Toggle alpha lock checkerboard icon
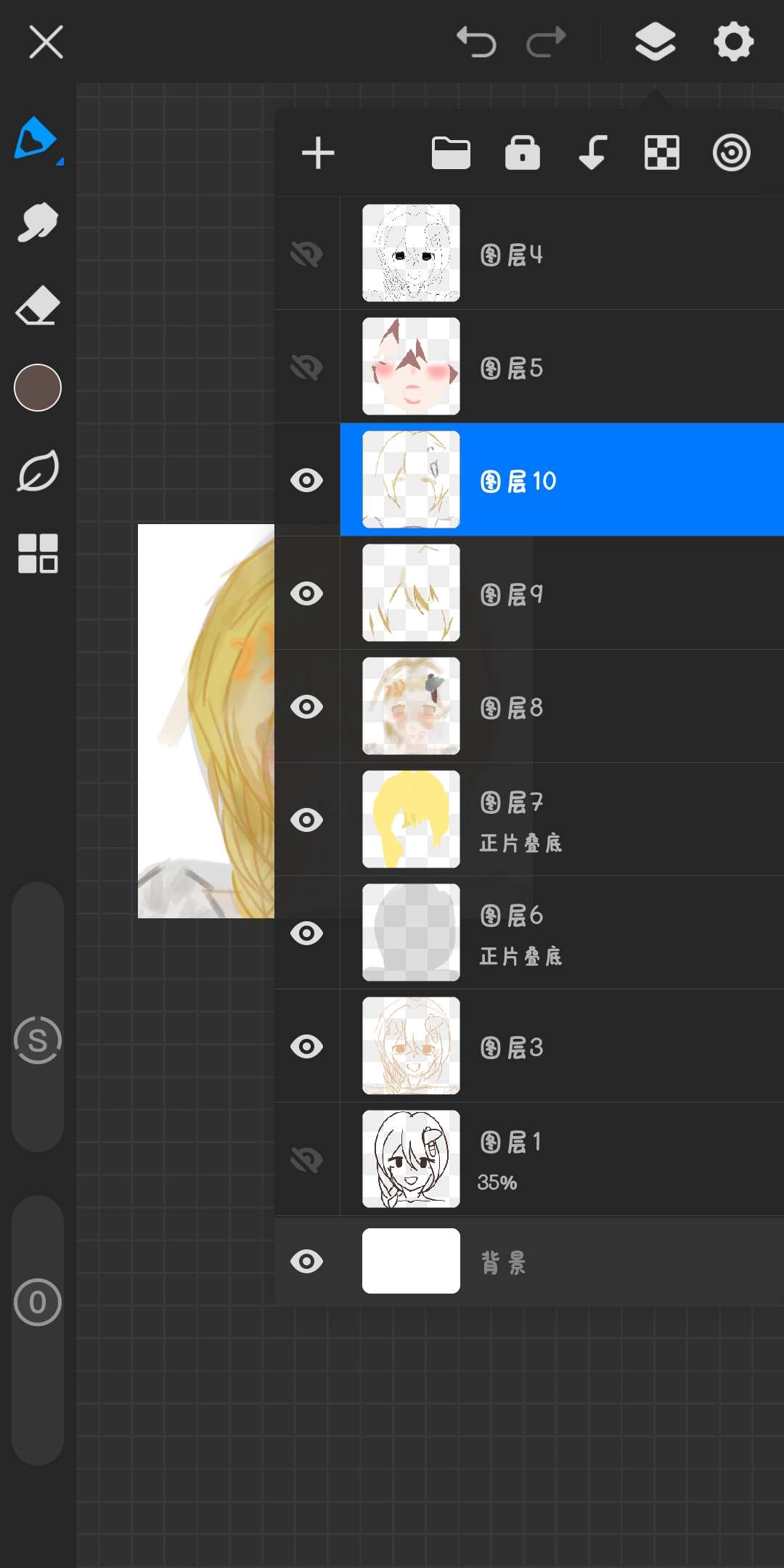 click(661, 153)
